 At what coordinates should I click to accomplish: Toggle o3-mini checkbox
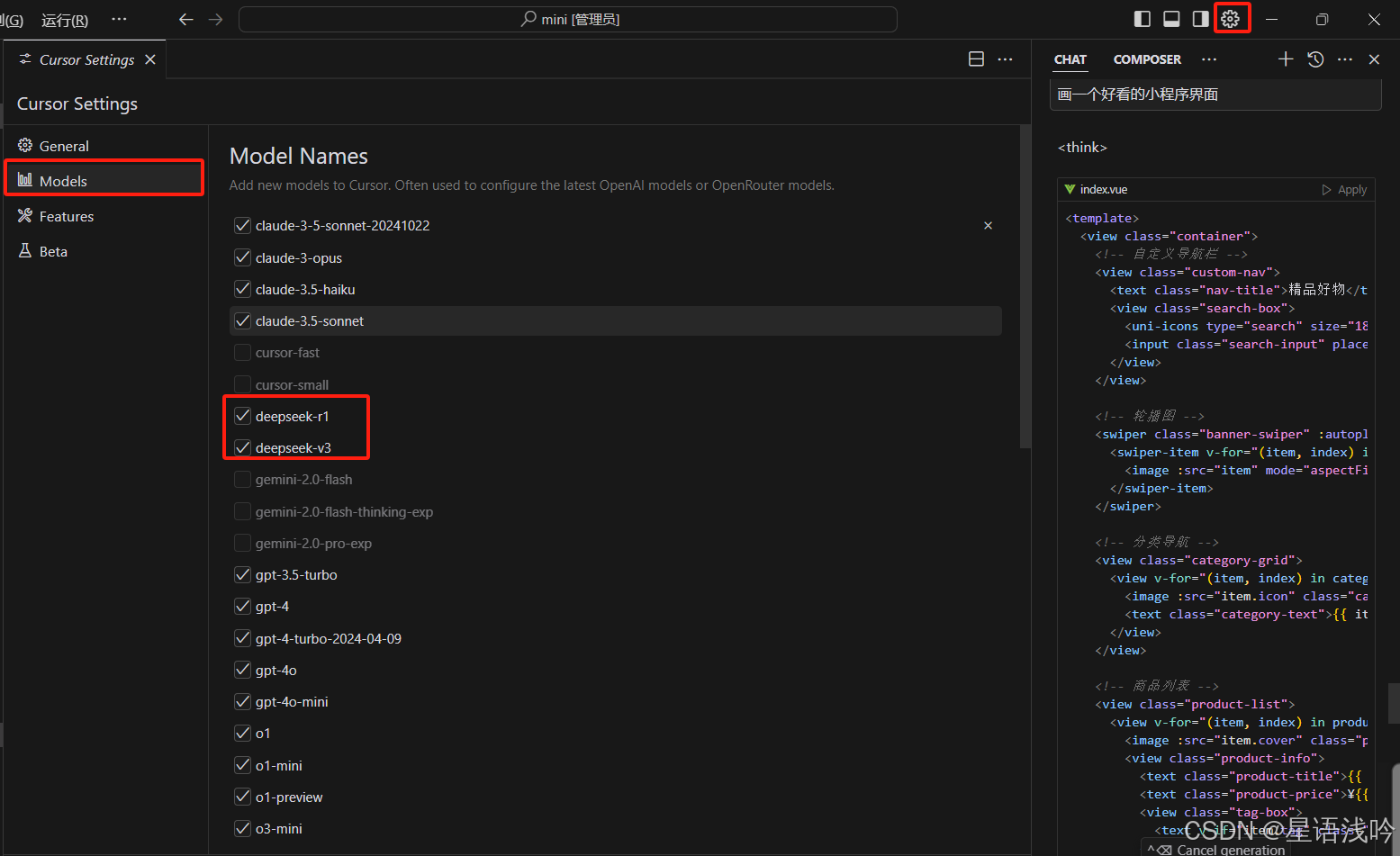(x=242, y=828)
